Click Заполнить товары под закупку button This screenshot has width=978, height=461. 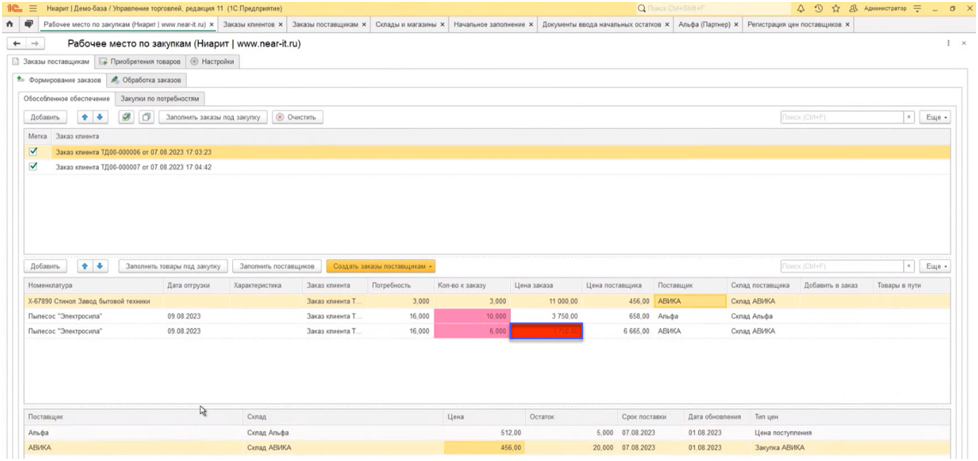(x=173, y=266)
